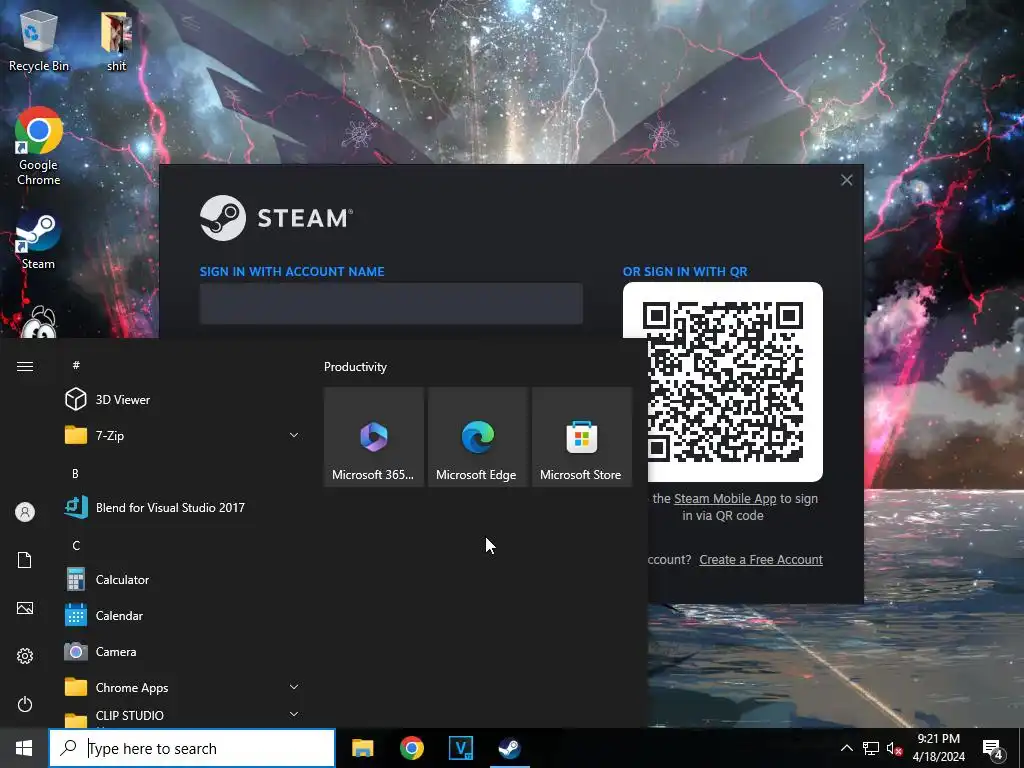Focus the Steam account name field

tap(391, 304)
